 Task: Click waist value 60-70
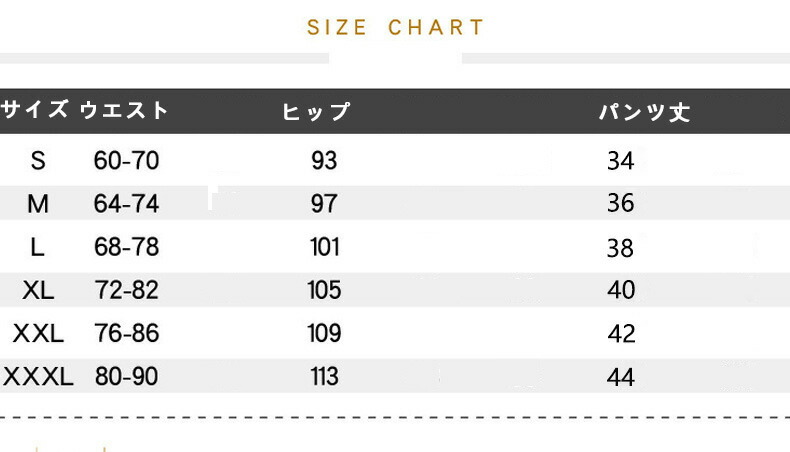coord(127,160)
